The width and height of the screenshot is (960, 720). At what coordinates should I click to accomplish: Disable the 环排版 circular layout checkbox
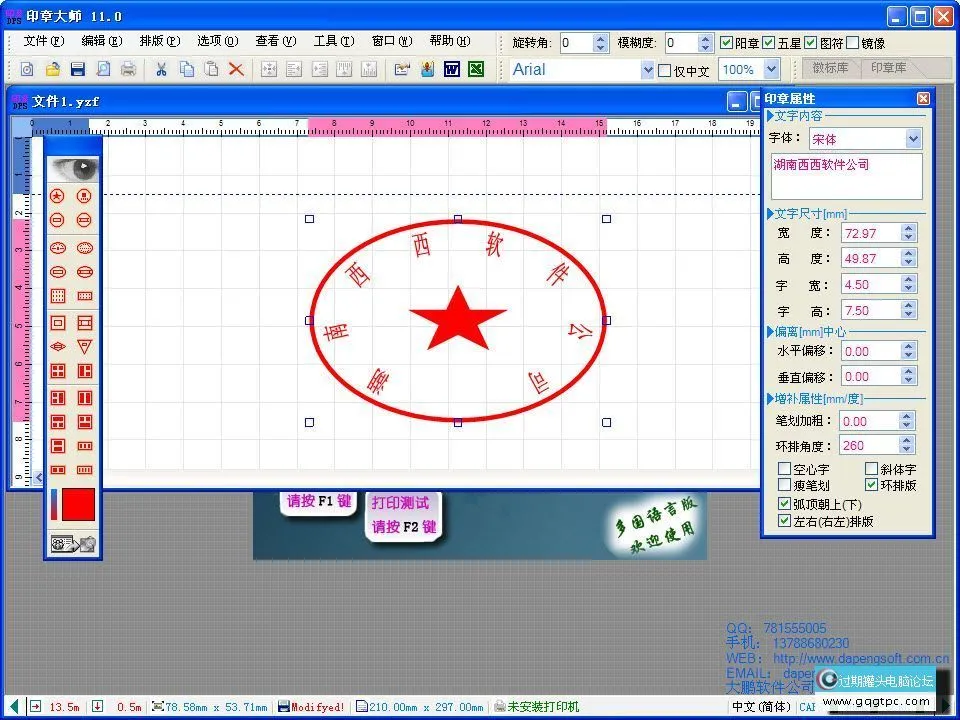873,484
